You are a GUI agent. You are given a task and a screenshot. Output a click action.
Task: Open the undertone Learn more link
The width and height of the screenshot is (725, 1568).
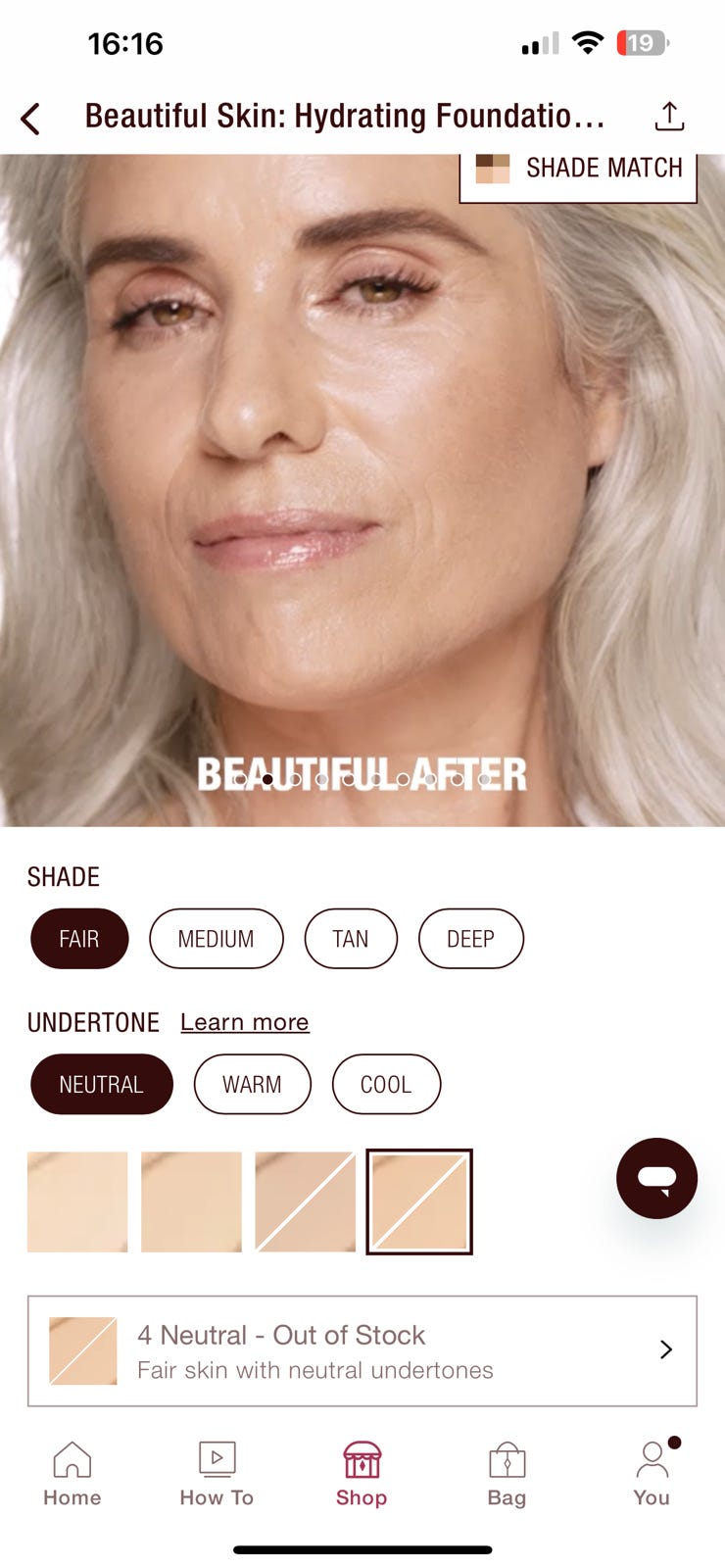245,1022
